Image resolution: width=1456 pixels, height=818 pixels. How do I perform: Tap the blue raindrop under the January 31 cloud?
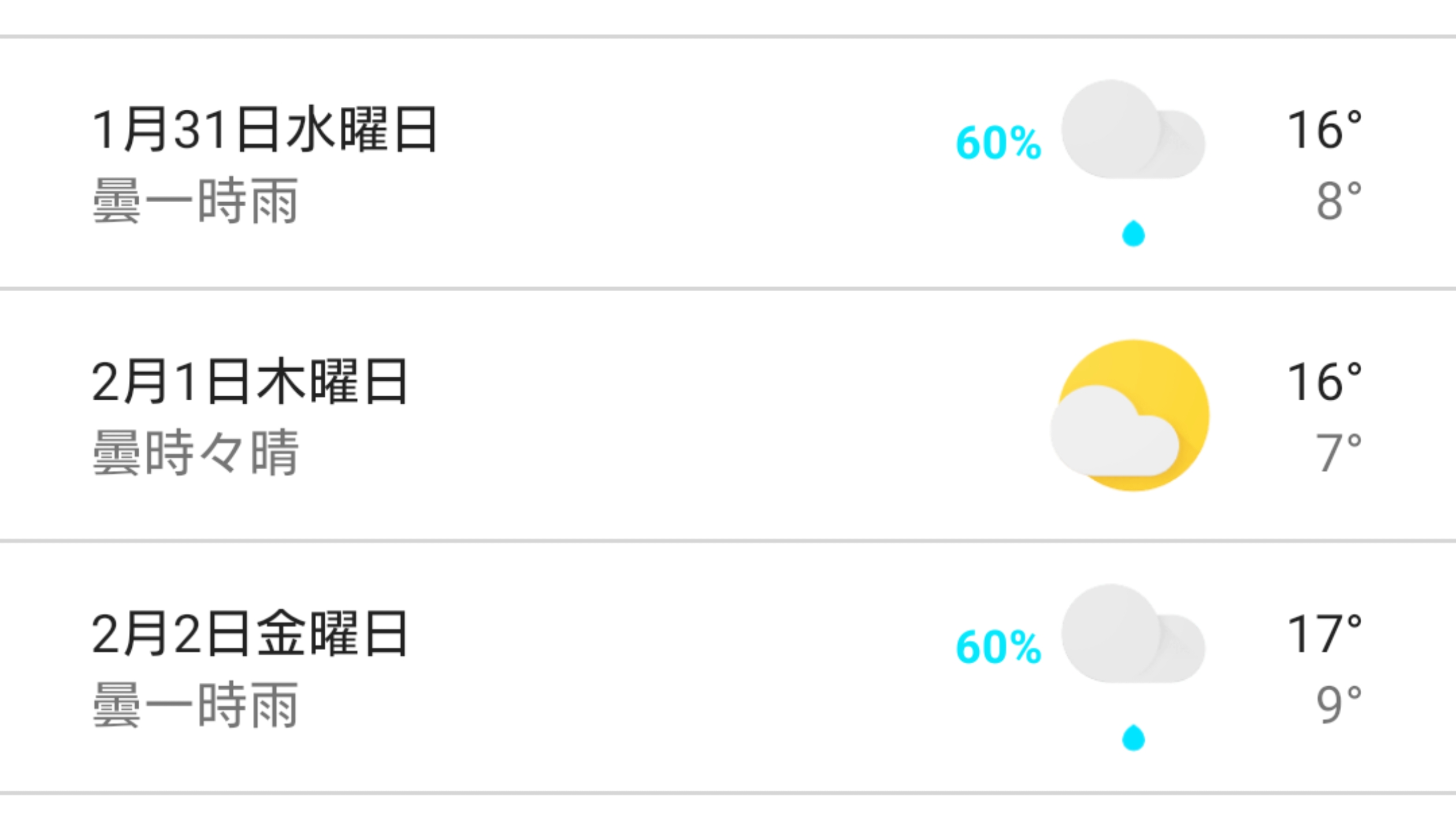1133,233
